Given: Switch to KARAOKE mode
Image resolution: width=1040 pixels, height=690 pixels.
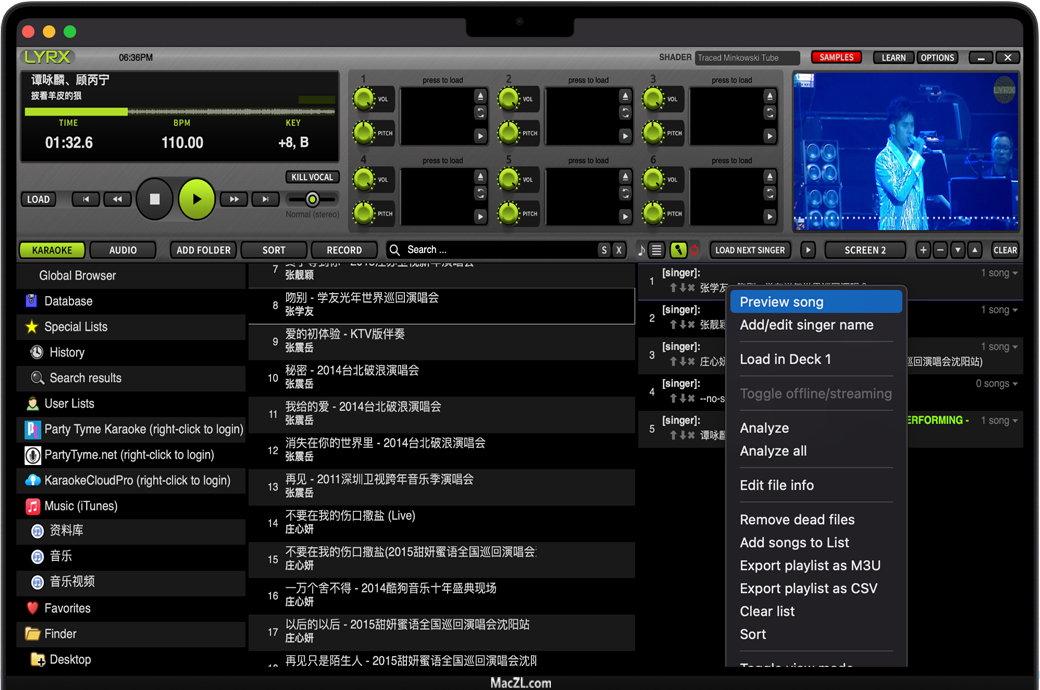Looking at the screenshot, I should [52, 250].
